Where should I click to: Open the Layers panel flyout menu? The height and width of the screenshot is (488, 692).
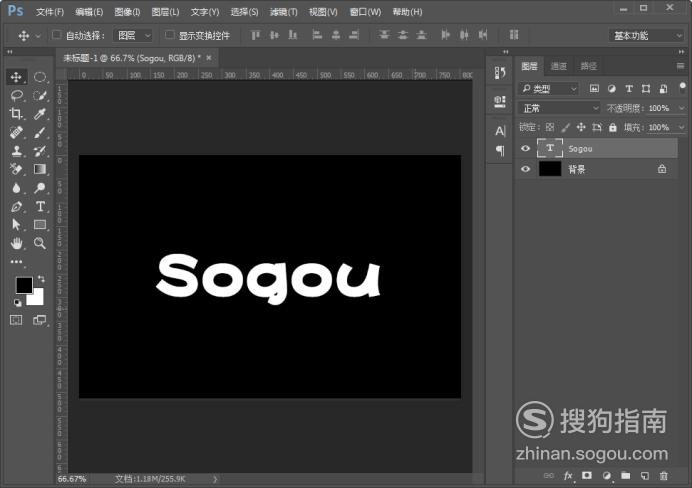point(680,66)
